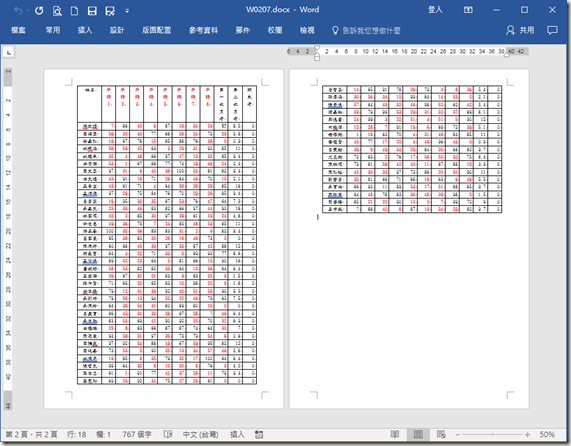571x446 pixels.
Task: Maximize the Word window
Action: click(x=524, y=10)
